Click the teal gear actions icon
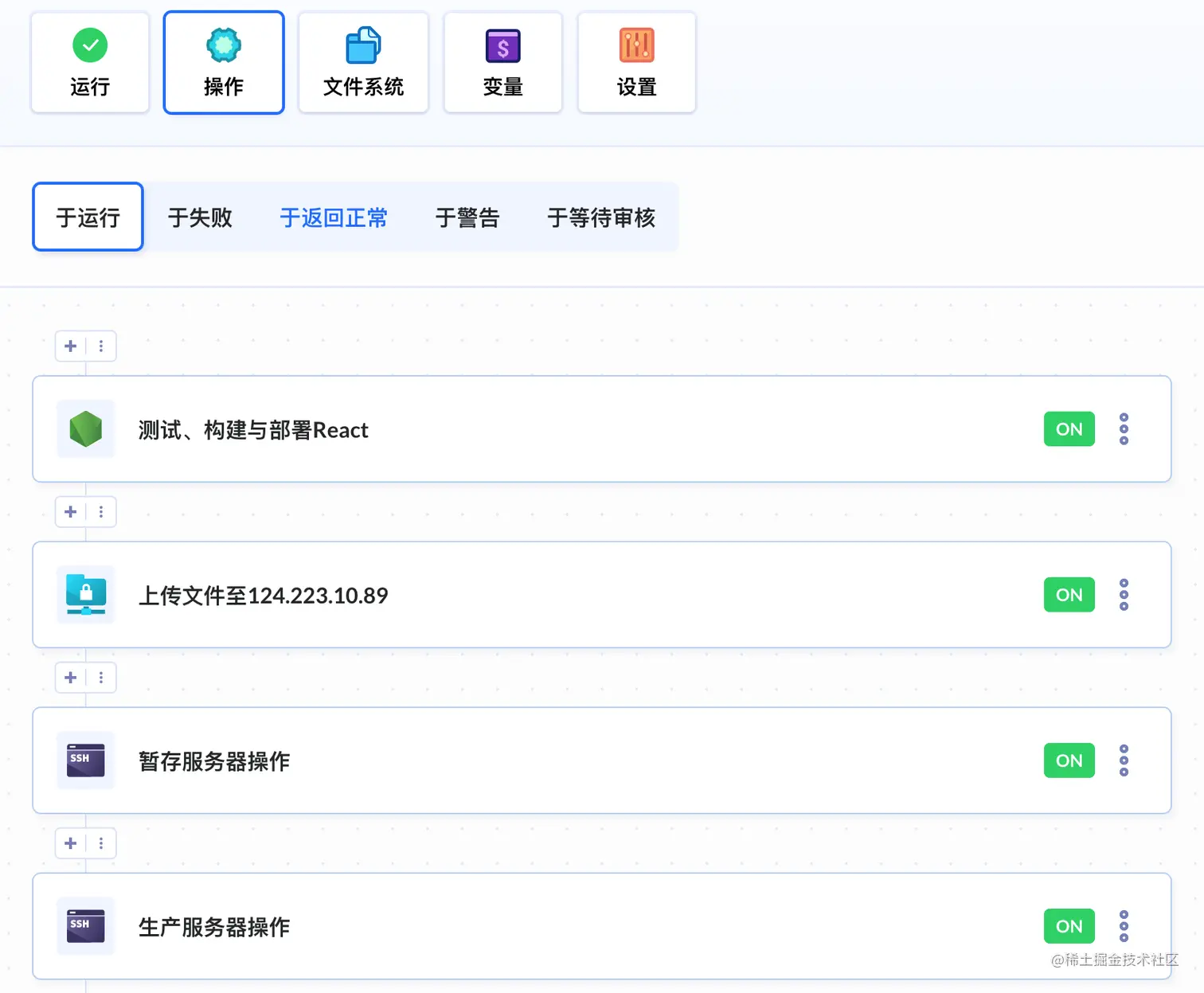 [x=224, y=45]
